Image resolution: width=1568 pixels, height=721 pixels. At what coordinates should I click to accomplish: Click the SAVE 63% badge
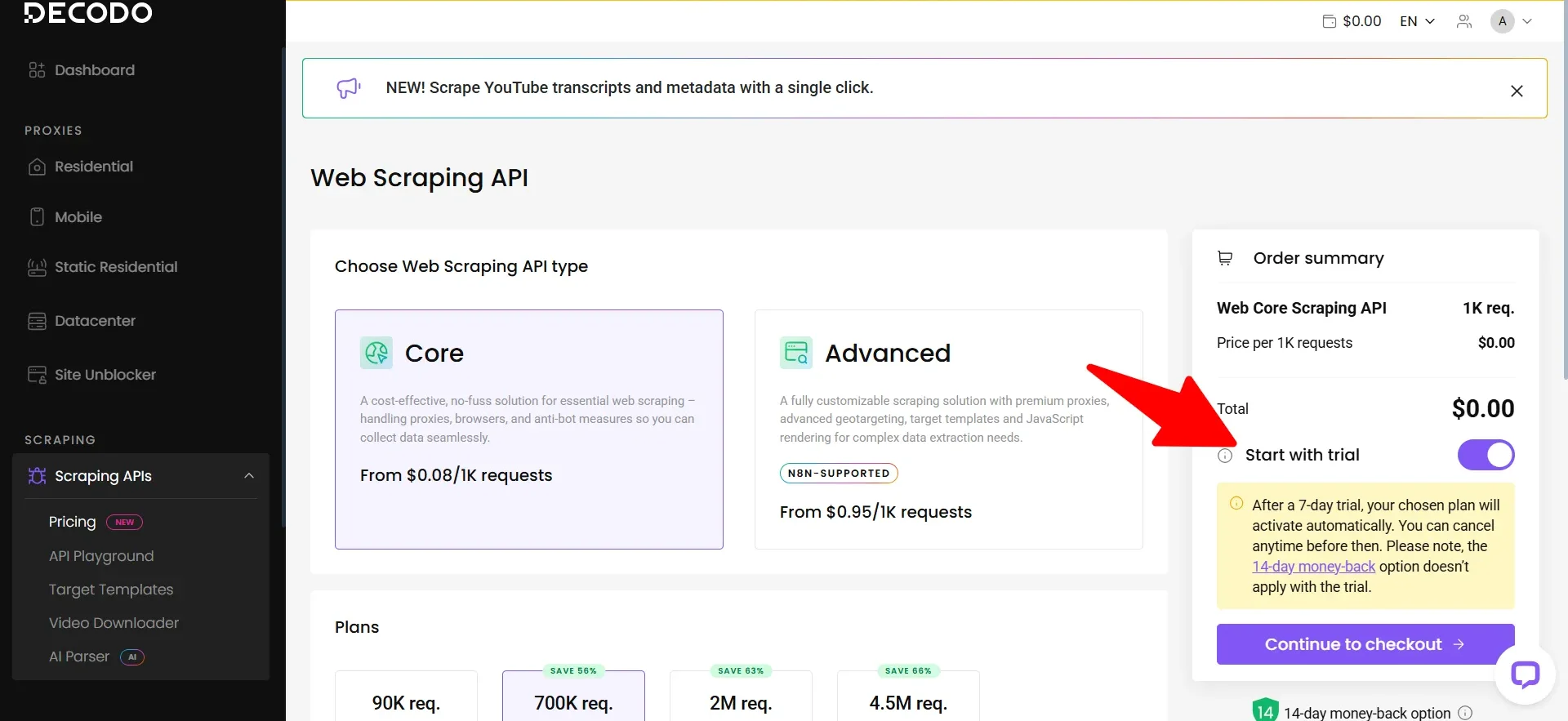tap(741, 671)
